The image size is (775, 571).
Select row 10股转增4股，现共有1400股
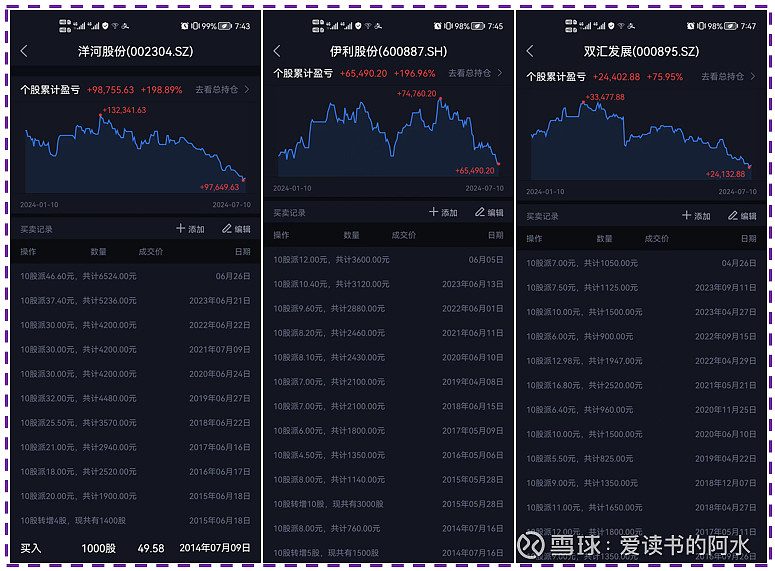tap(135, 521)
